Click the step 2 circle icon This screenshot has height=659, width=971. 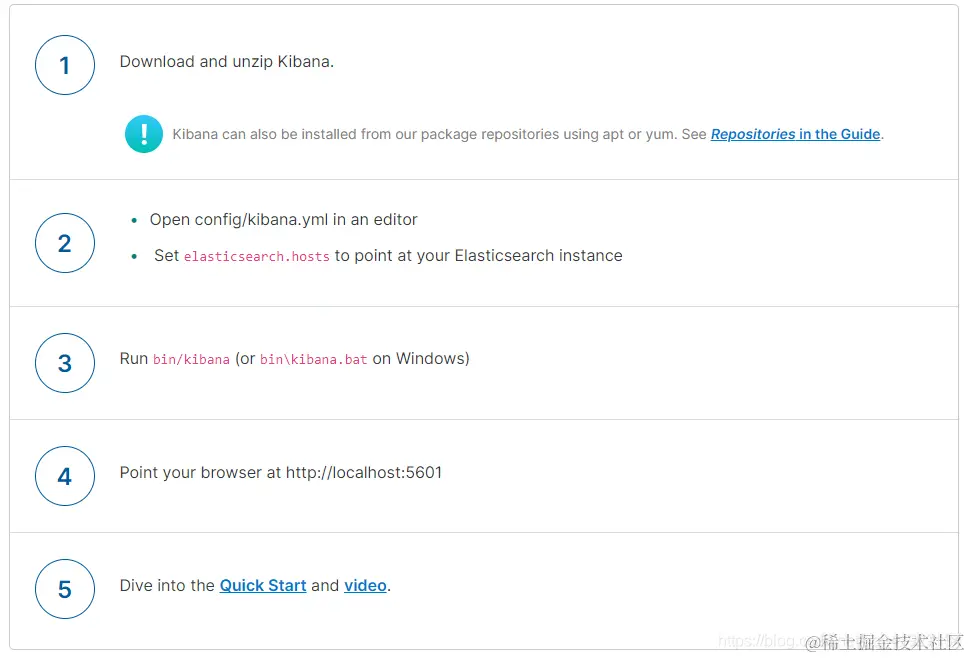click(x=65, y=243)
